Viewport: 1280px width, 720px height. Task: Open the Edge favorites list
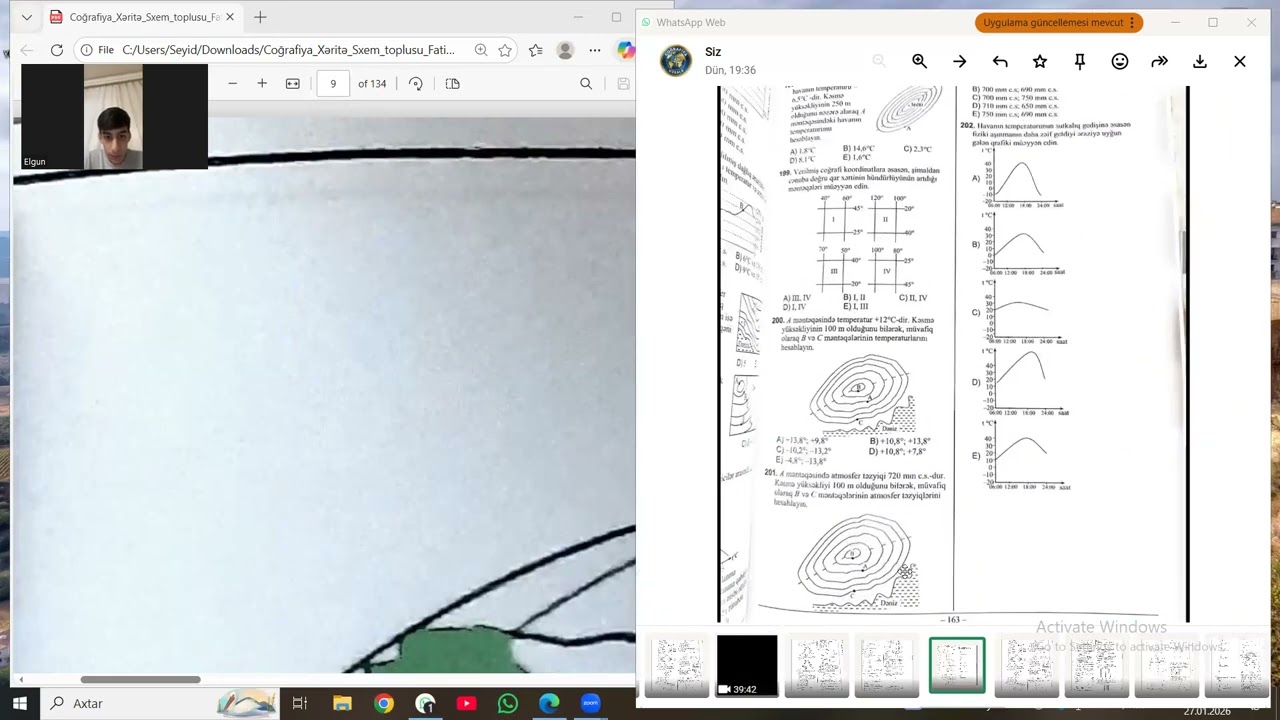536,50
